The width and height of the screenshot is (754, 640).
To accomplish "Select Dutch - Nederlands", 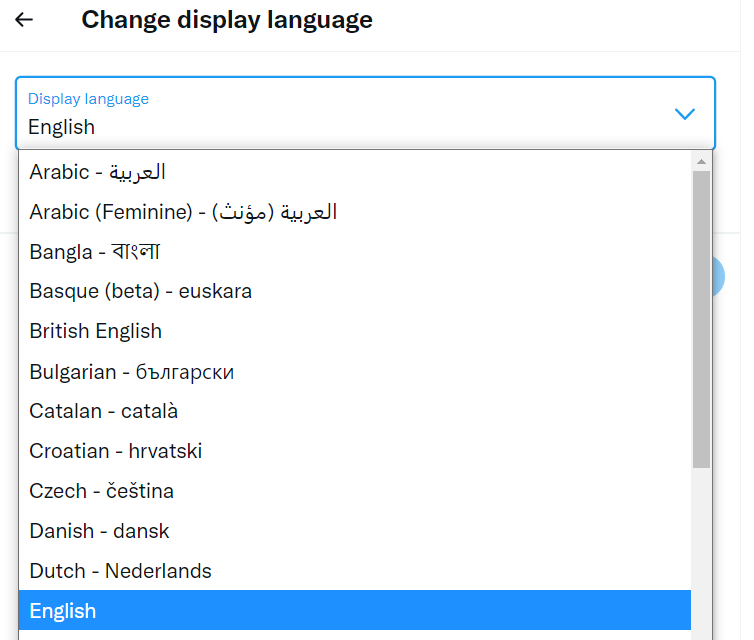I will [x=355, y=571].
